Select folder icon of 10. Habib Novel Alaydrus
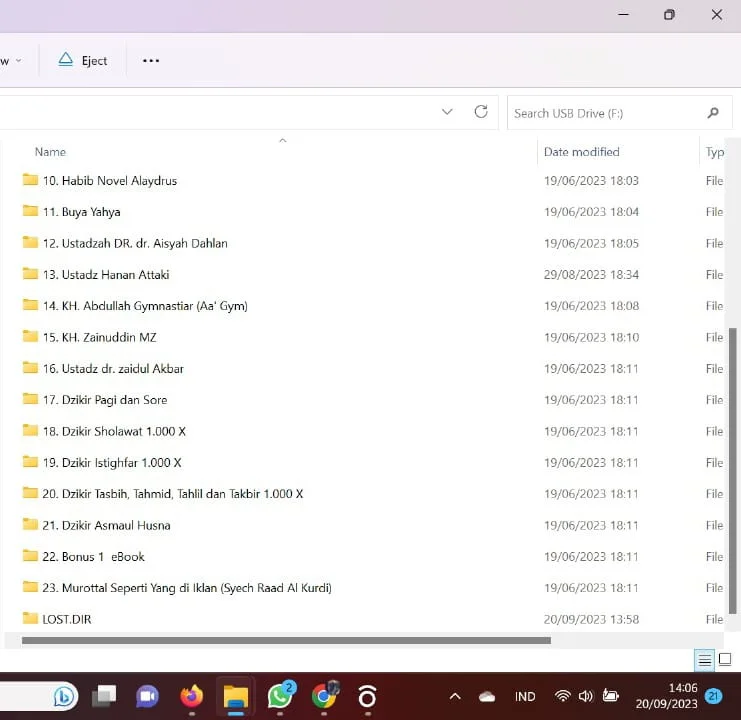 click(30, 180)
